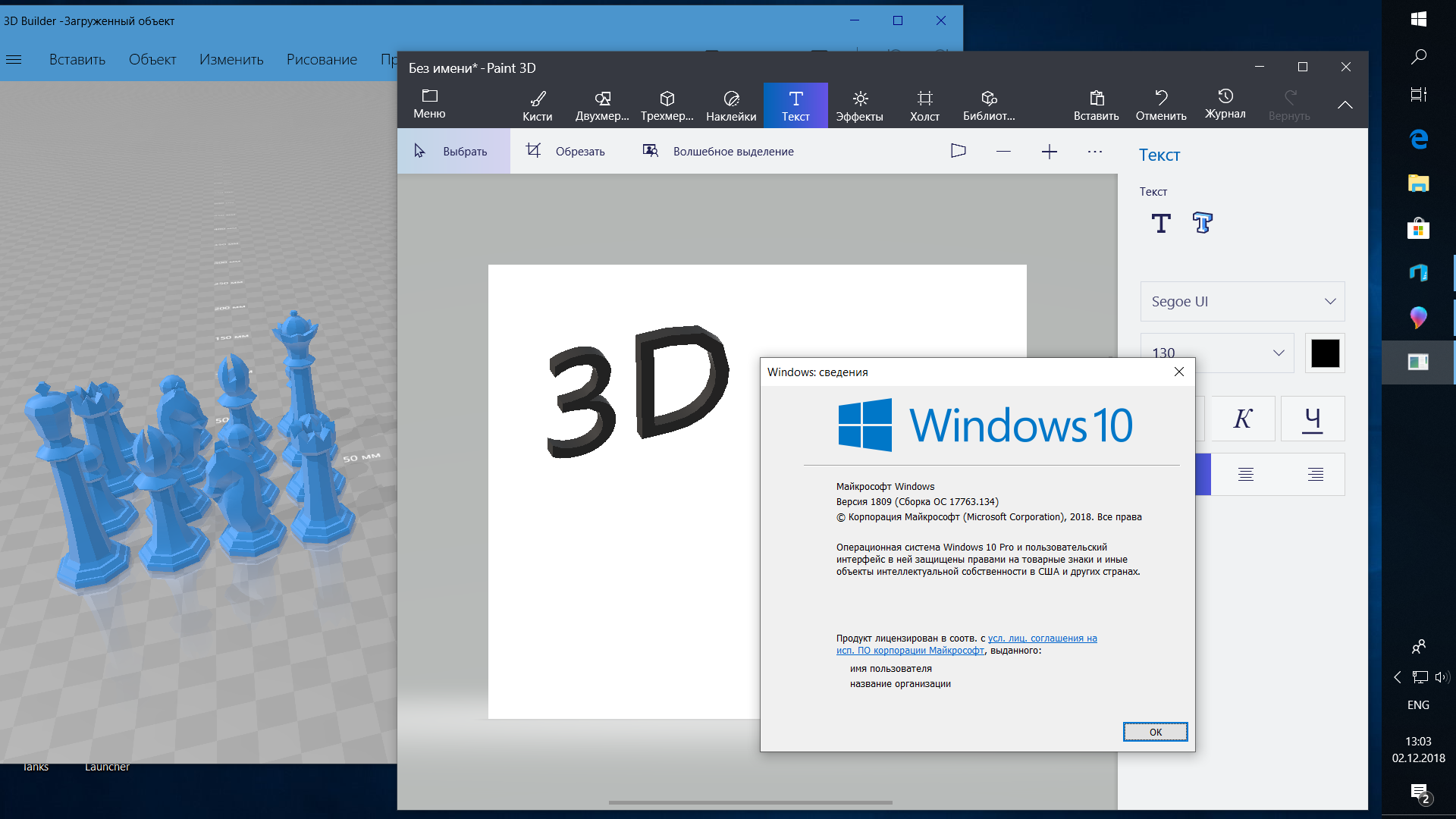This screenshot has height=819, width=1456.
Task: Open the taskbar search icon
Action: 1418,57
